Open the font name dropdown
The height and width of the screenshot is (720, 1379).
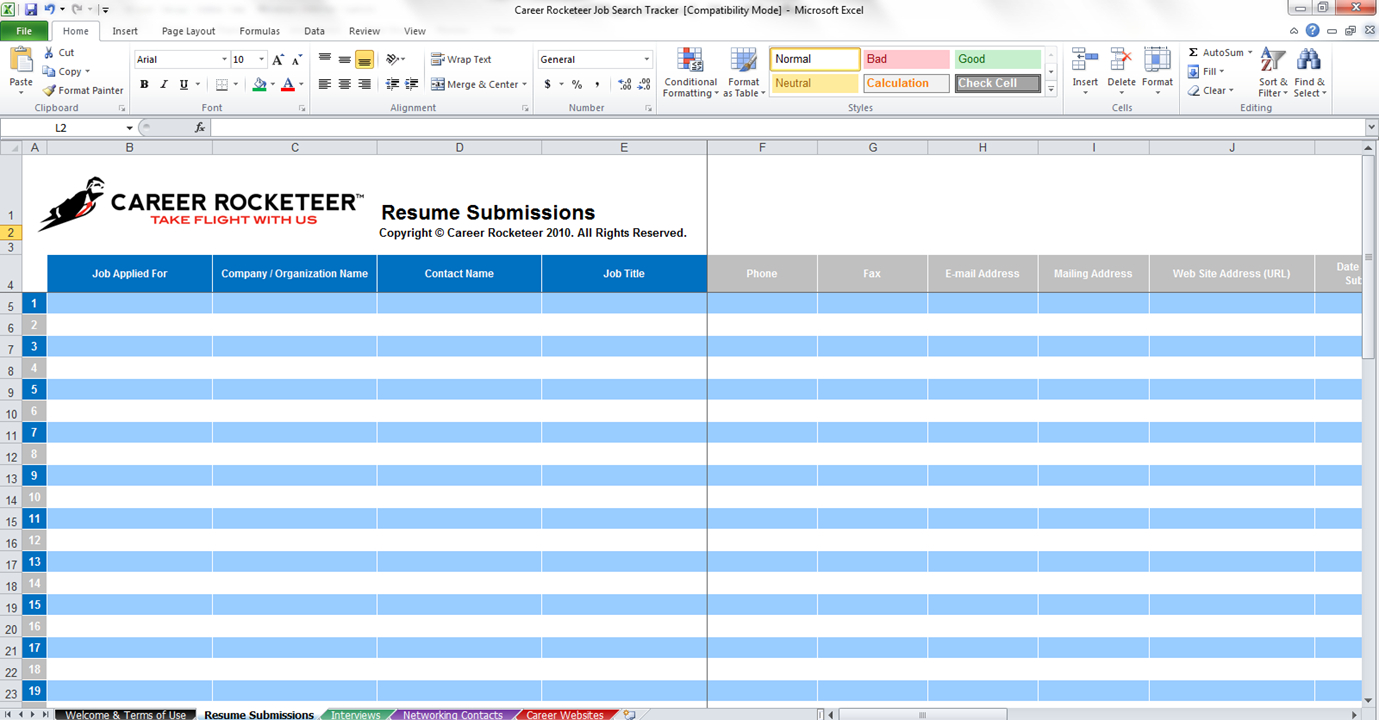coord(223,60)
